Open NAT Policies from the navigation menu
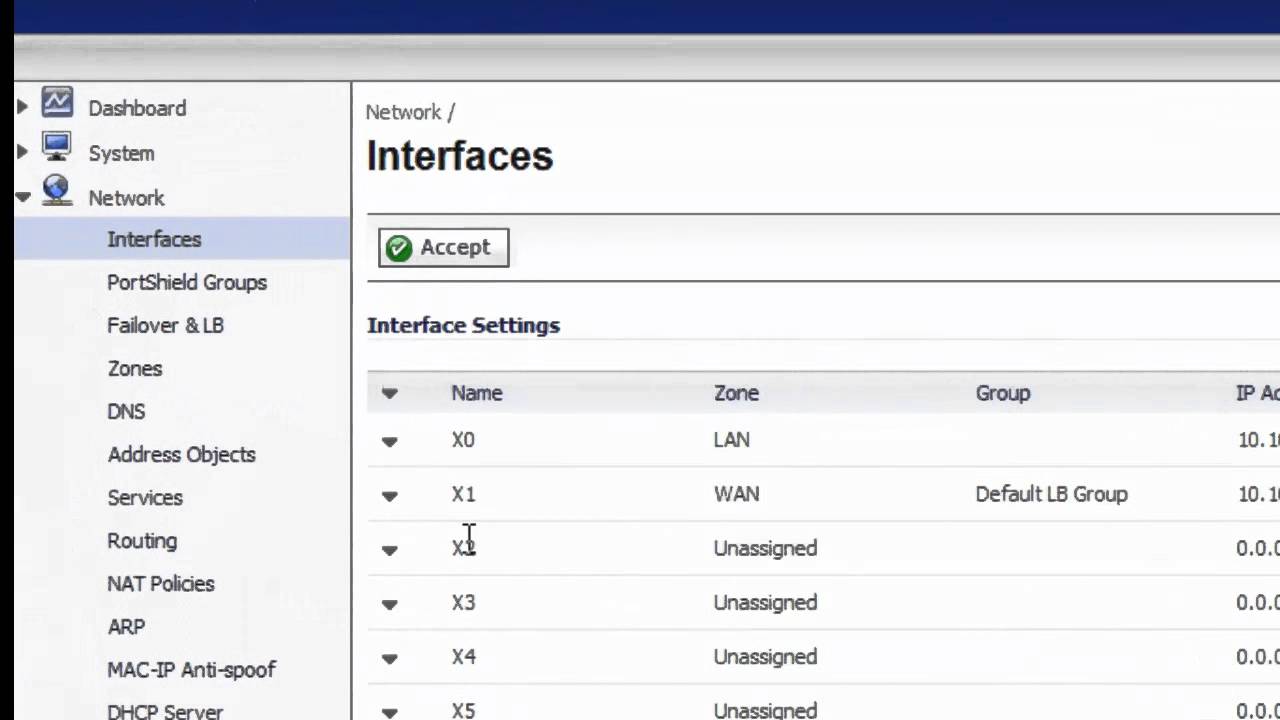Screen dimensions: 1280x720 pyautogui.click(x=160, y=583)
